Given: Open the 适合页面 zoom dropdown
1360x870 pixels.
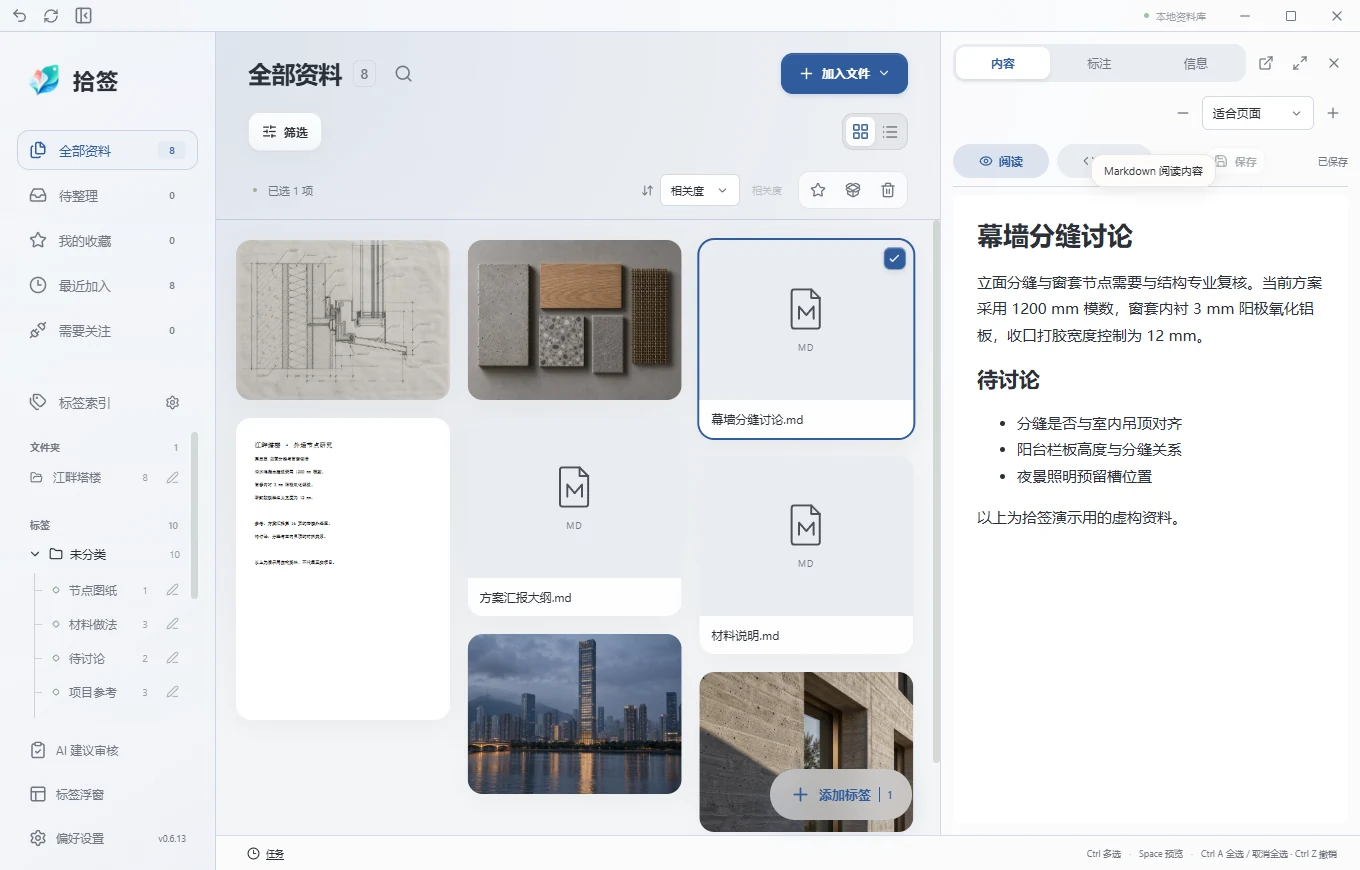Looking at the screenshot, I should click(x=1257, y=113).
